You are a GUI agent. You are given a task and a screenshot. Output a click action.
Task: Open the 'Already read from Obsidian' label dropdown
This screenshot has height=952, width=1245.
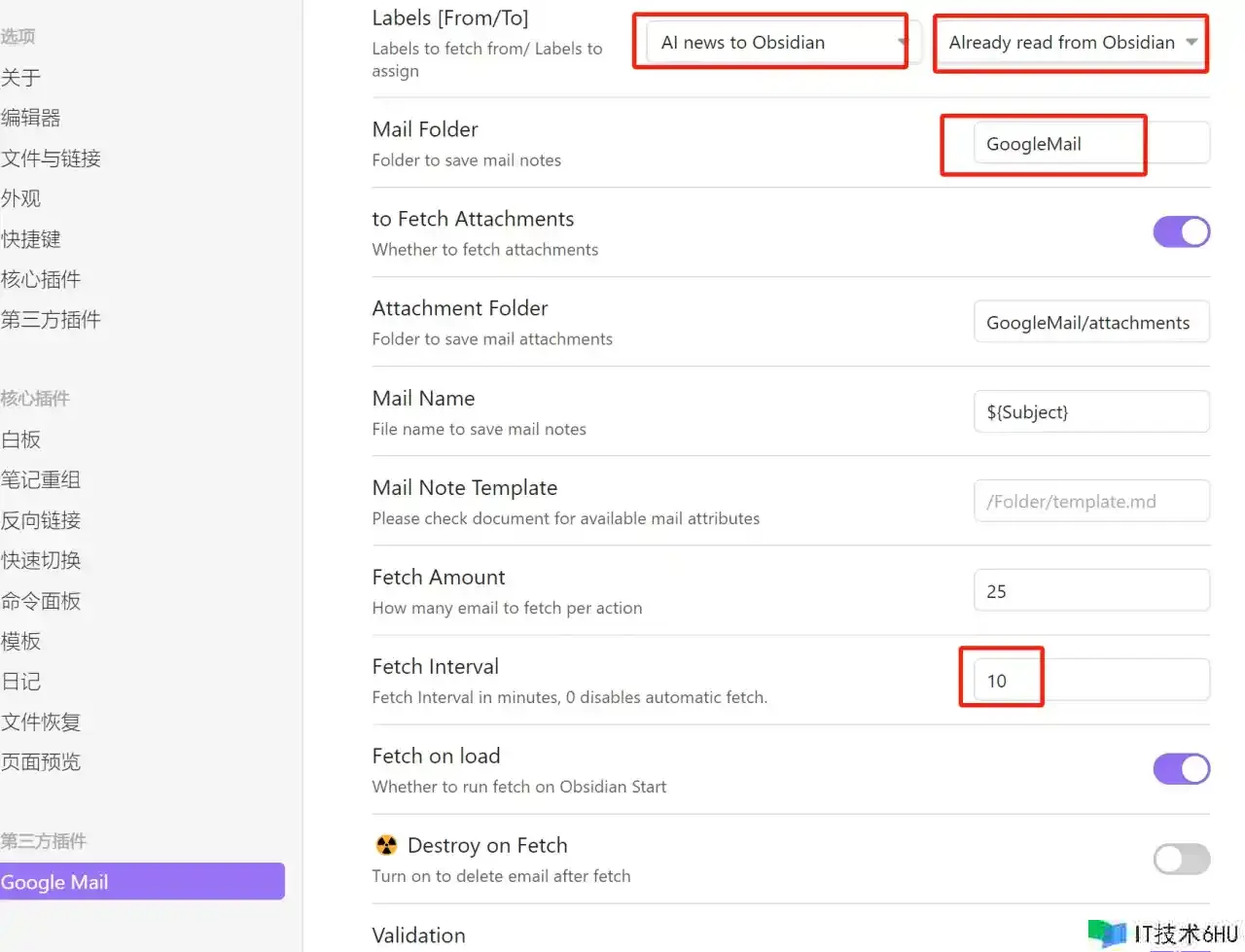[1073, 42]
